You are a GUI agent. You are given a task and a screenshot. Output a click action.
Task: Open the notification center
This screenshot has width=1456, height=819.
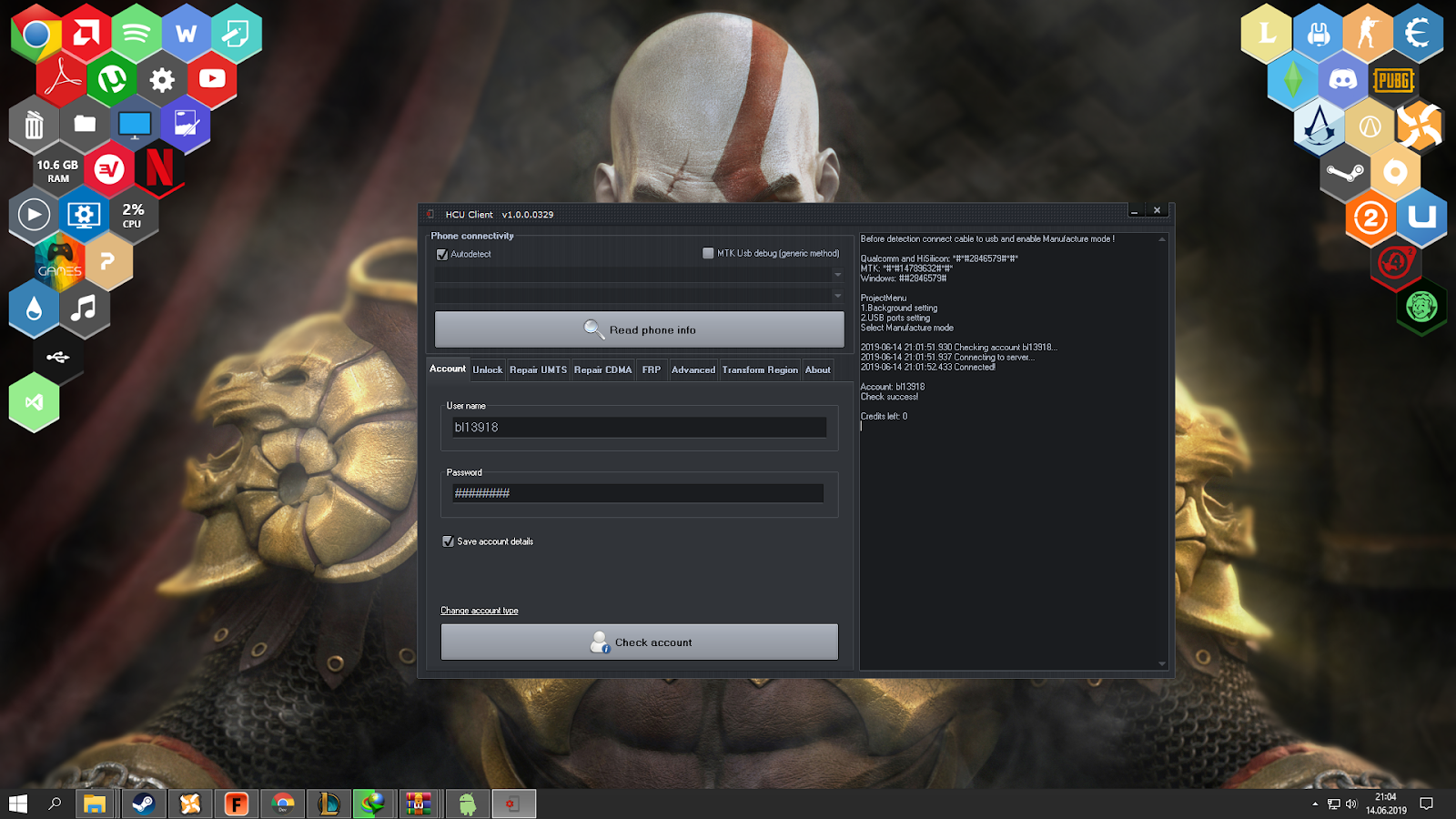1426,804
